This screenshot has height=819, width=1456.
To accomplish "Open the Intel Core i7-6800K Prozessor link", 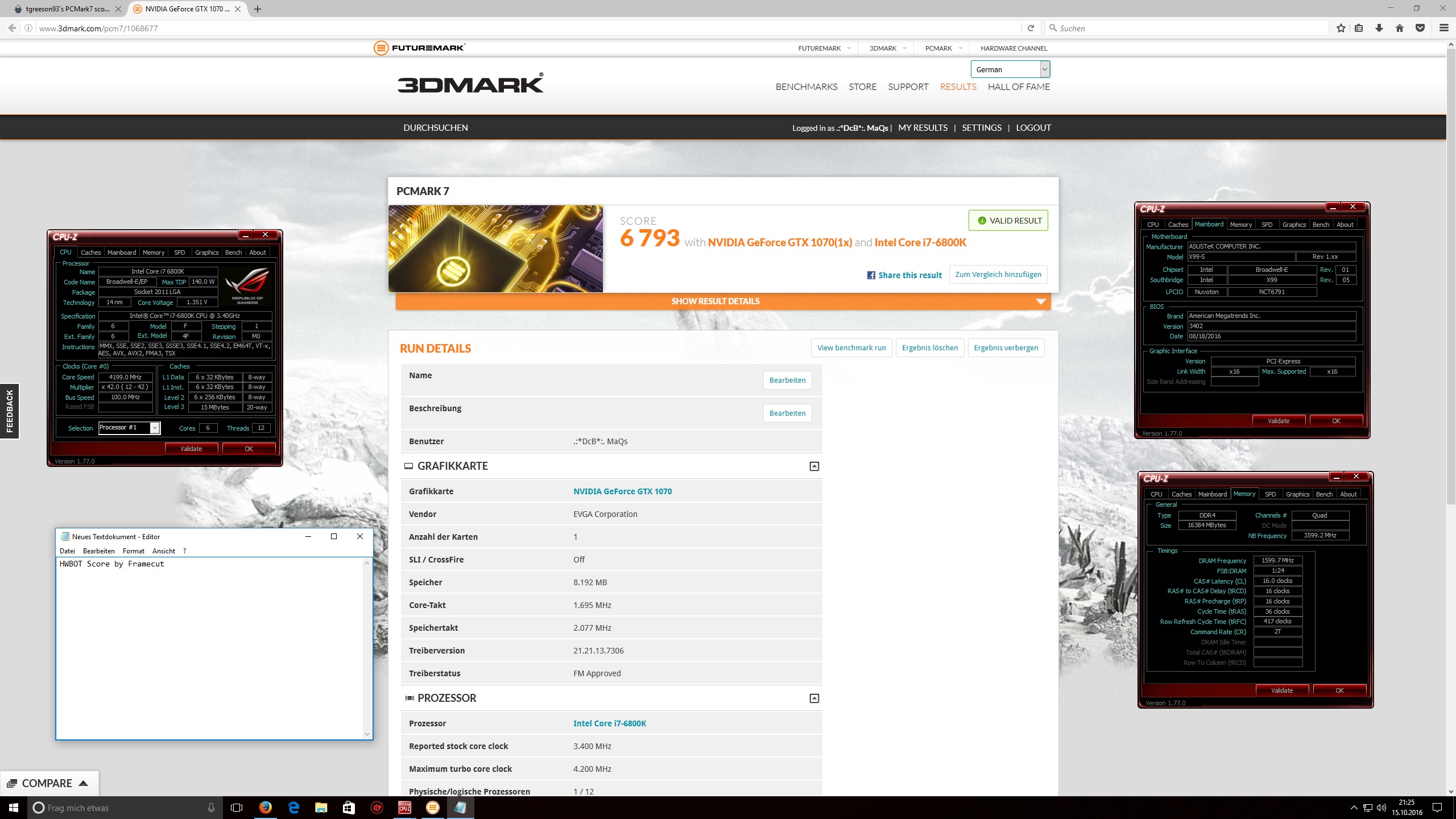I will pos(610,723).
